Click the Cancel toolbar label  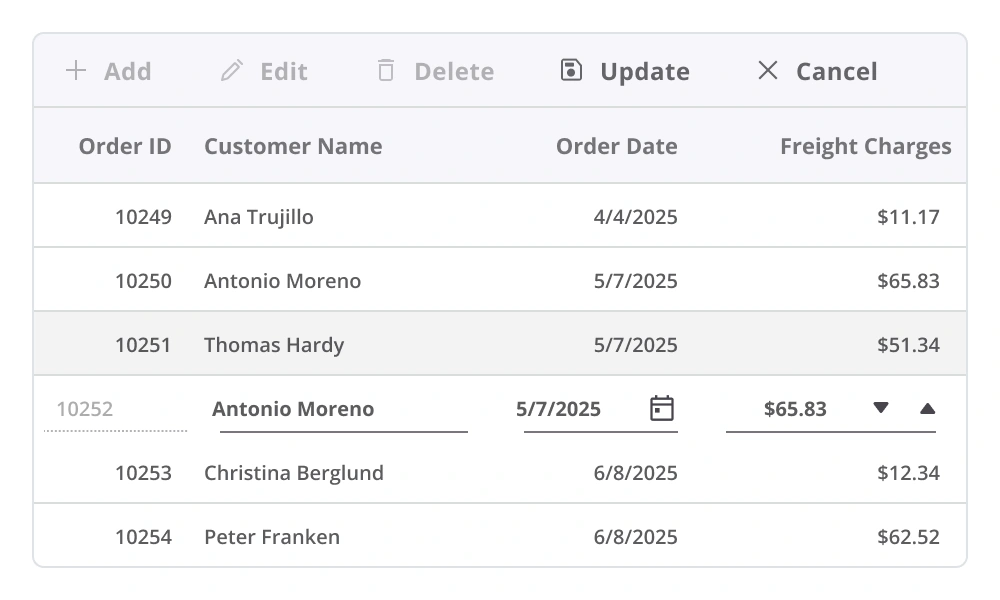pyautogui.click(x=836, y=71)
